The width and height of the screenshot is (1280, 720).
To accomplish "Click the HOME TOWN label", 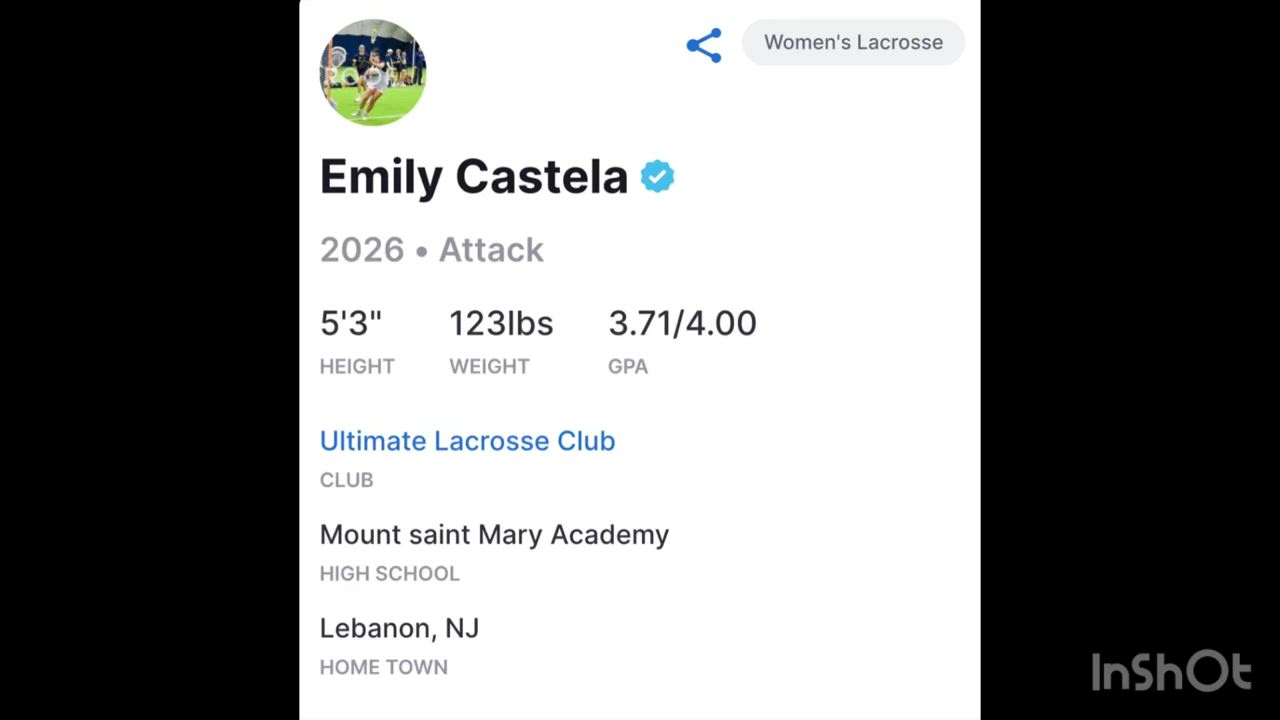I will 383,667.
